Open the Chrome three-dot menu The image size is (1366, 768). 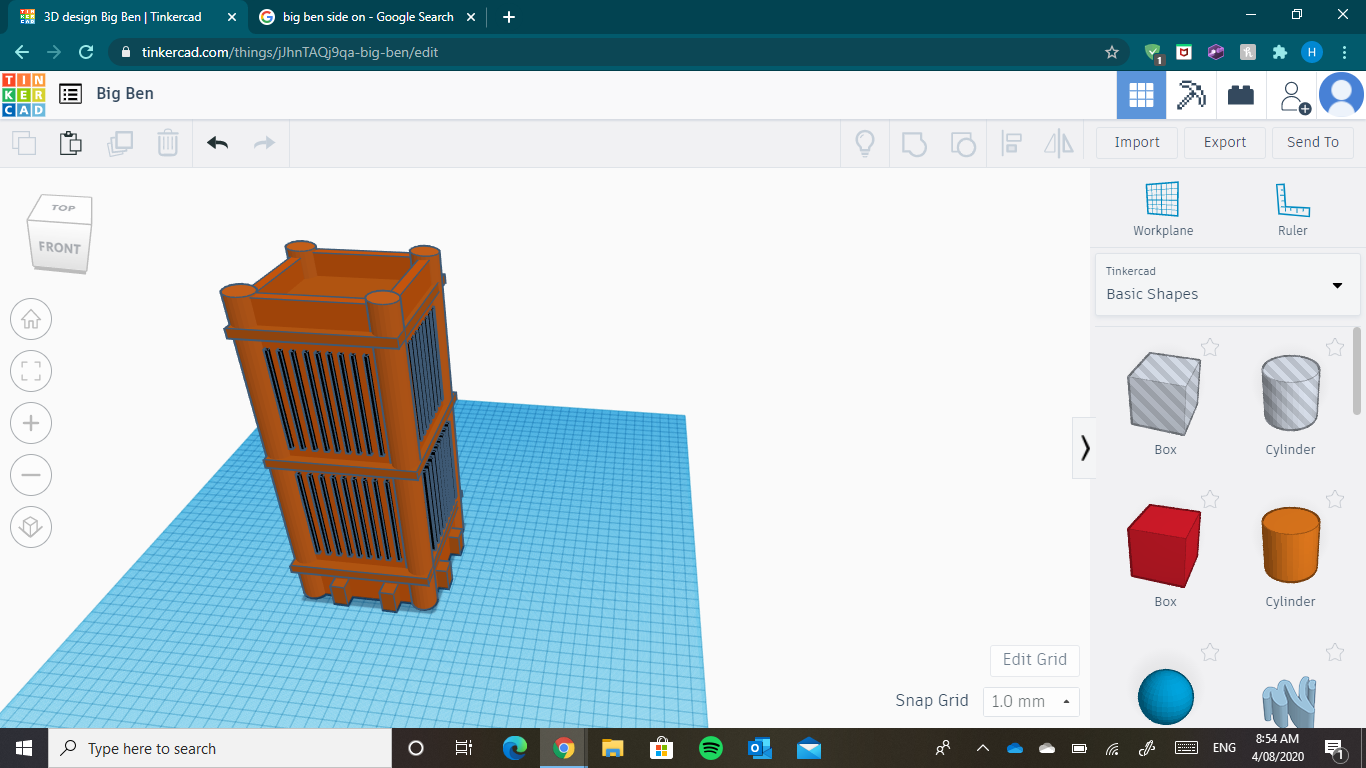pyautogui.click(x=1345, y=52)
